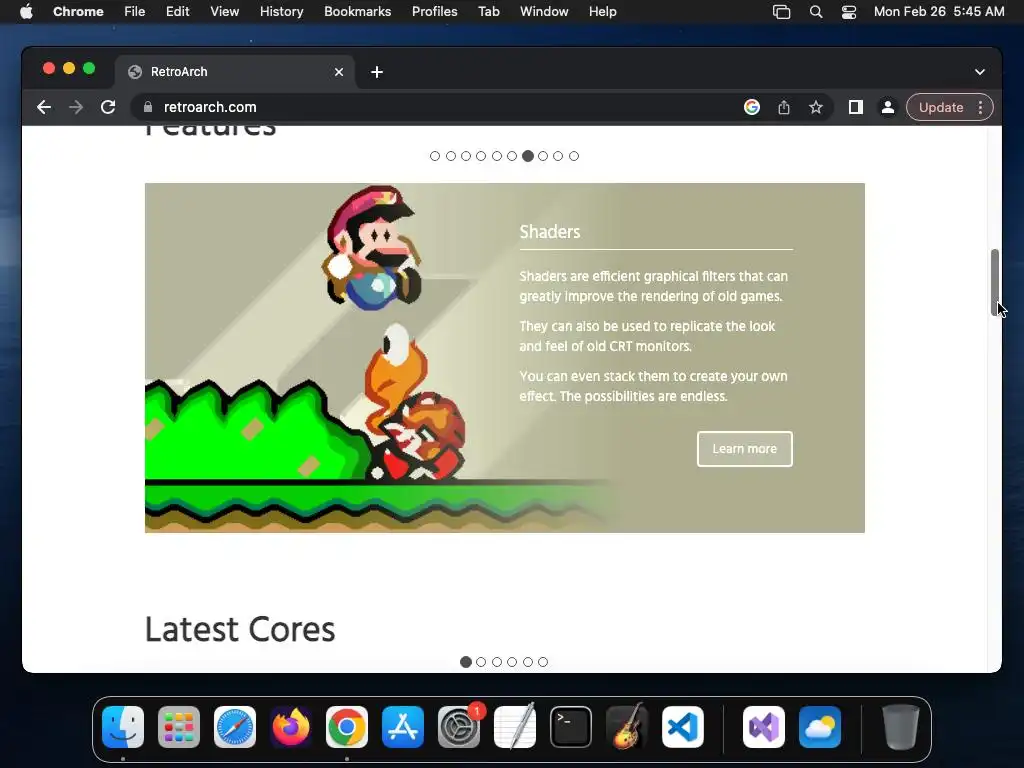
Task: Click the Latest Cores heading
Action: click(240, 630)
